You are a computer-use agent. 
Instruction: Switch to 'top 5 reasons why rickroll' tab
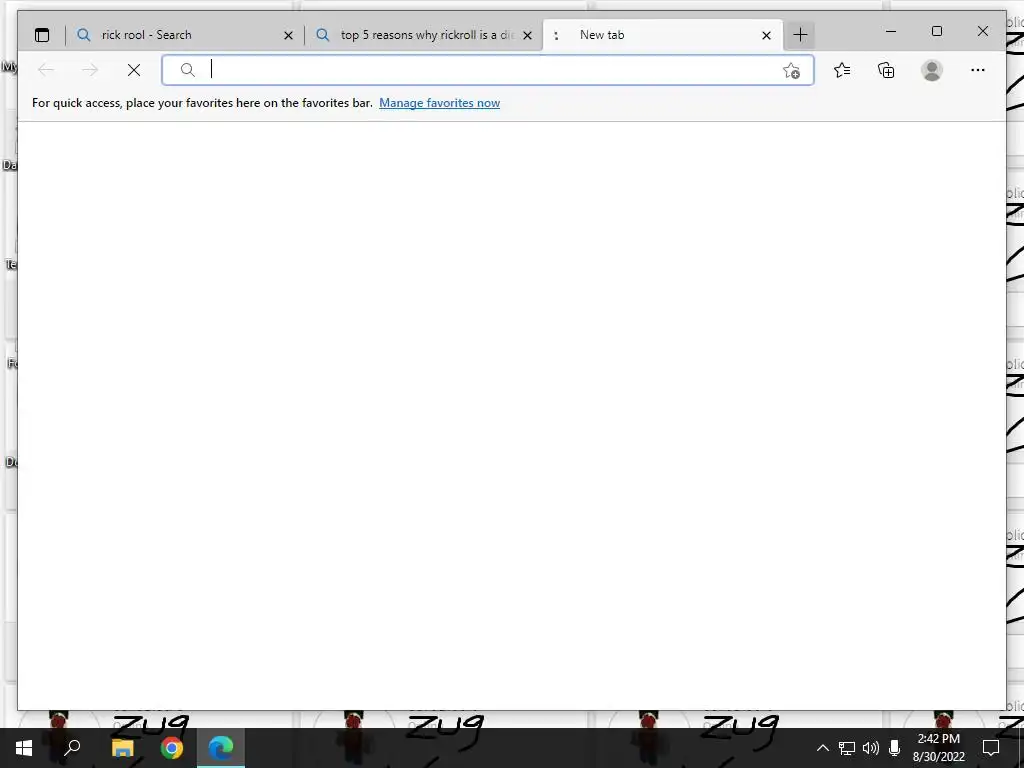click(423, 35)
